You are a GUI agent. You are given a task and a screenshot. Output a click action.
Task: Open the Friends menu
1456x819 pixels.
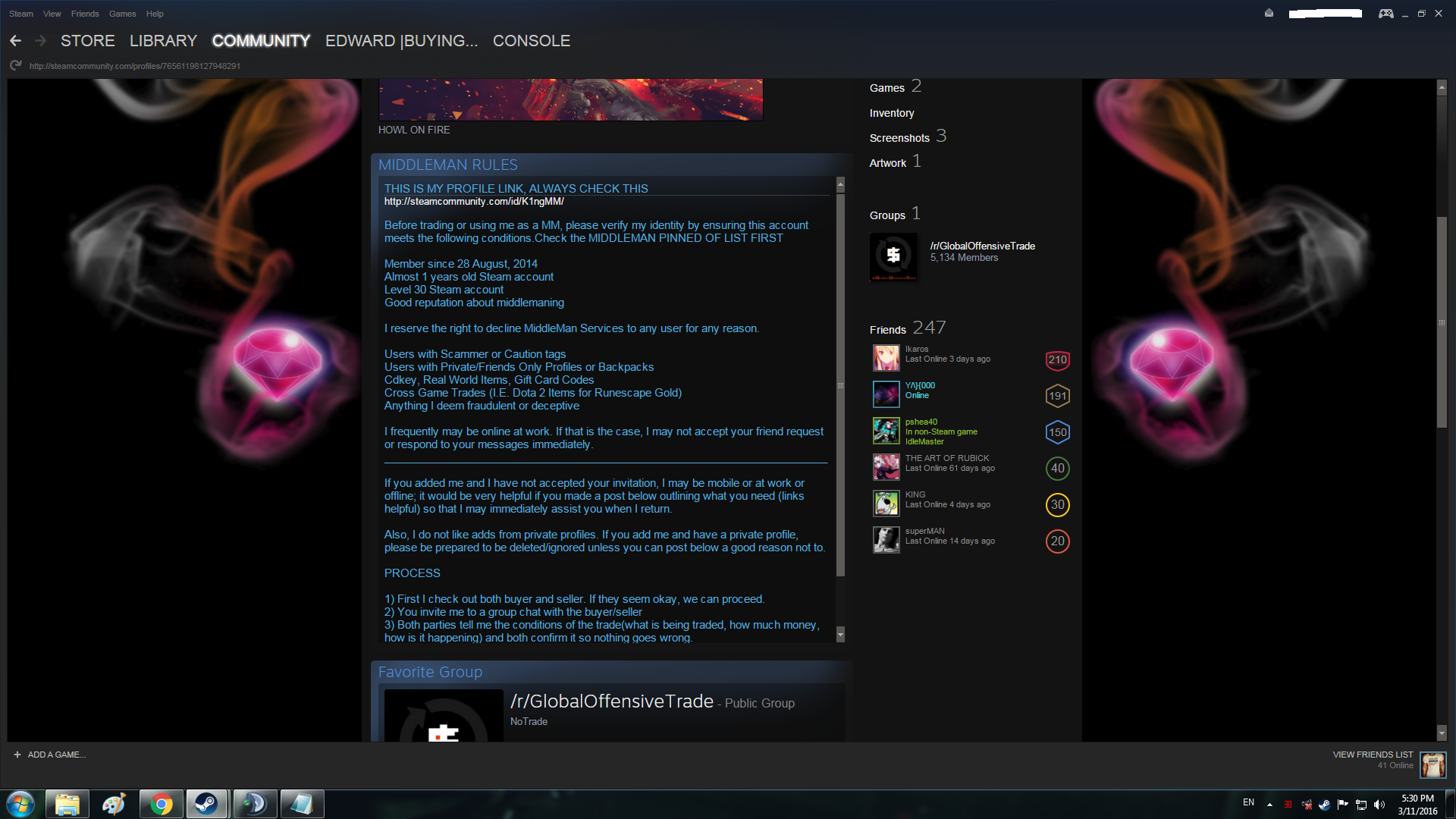click(85, 14)
